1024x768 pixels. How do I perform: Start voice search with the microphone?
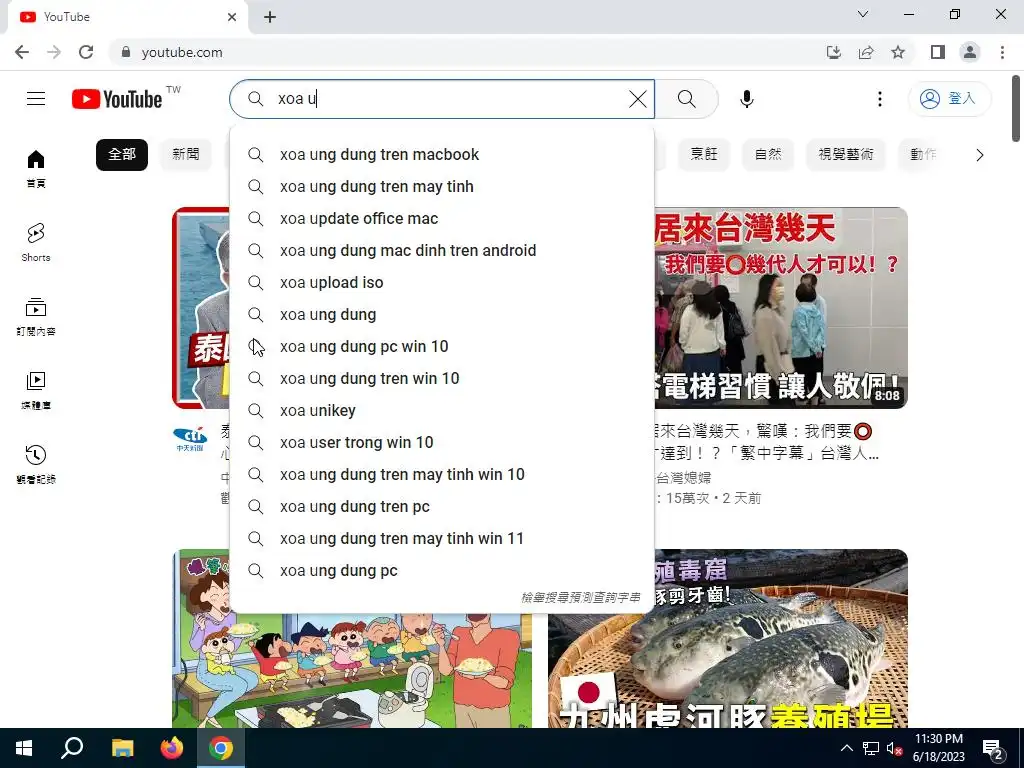point(746,99)
